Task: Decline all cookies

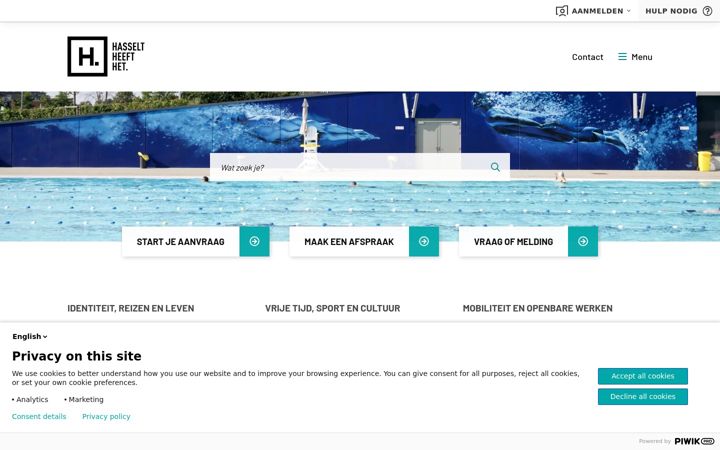Action: (642, 397)
